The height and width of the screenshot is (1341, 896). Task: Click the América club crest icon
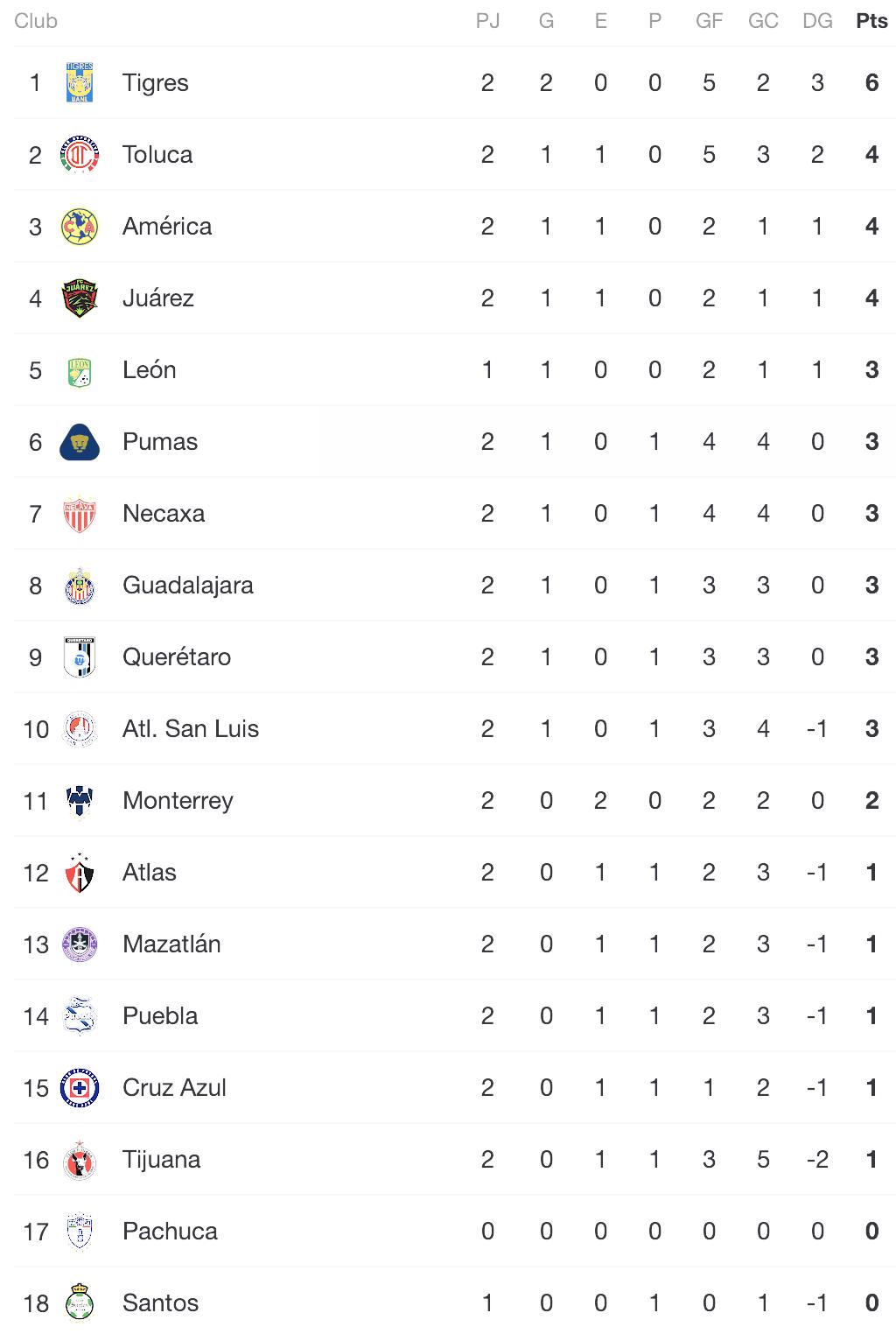pos(80,227)
